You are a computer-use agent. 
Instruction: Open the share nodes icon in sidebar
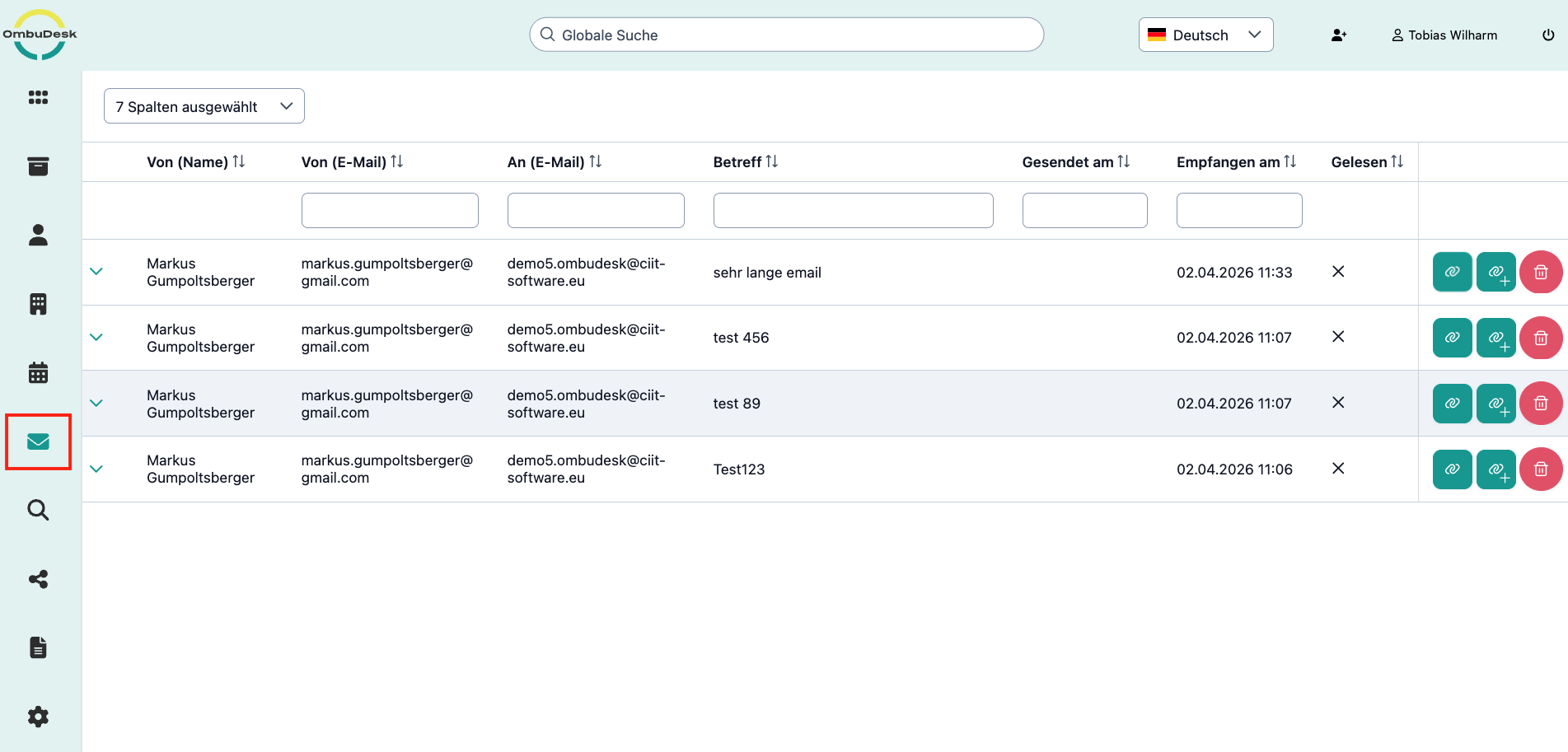[x=38, y=579]
